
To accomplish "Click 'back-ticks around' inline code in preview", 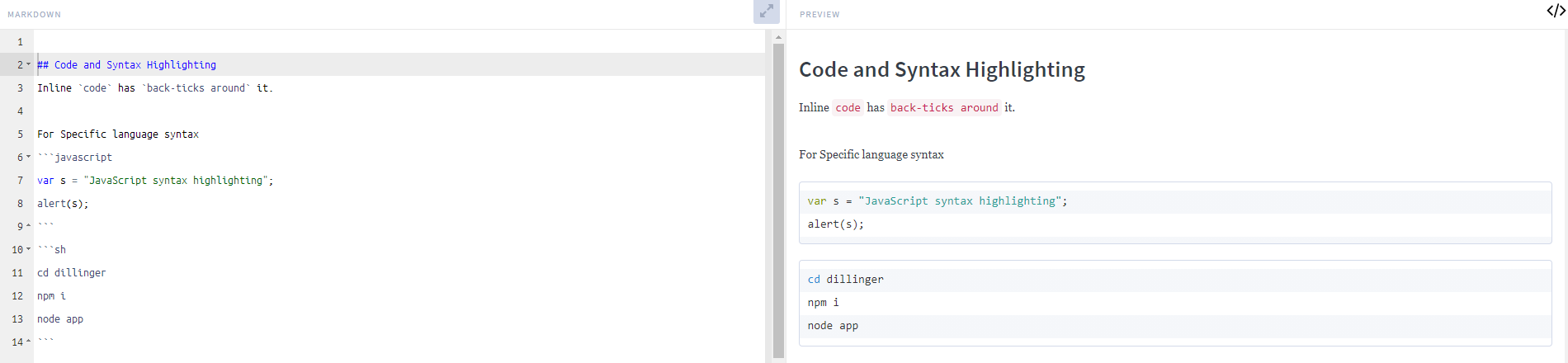I will [x=944, y=107].
